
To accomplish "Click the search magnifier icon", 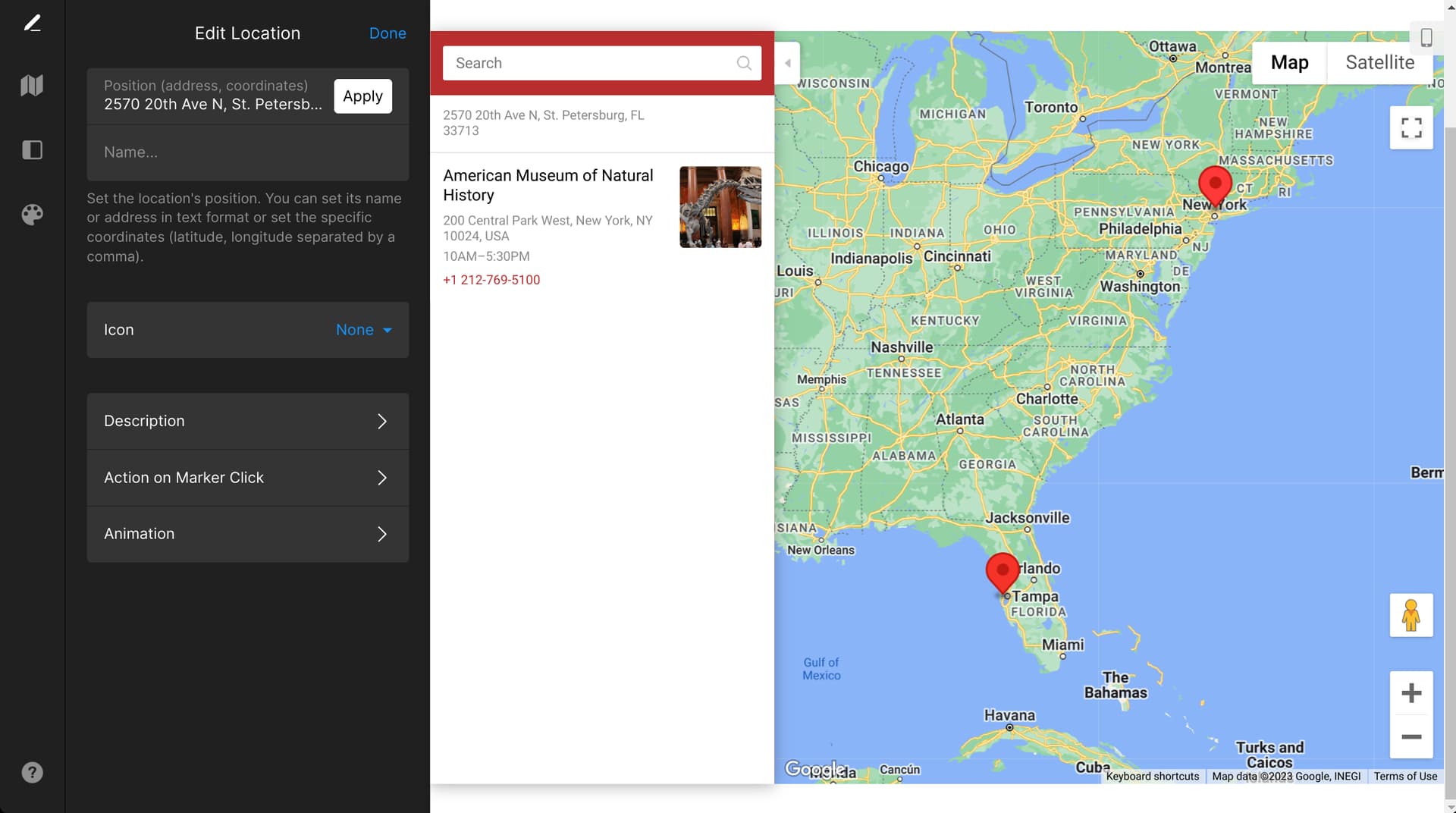I will tap(744, 63).
